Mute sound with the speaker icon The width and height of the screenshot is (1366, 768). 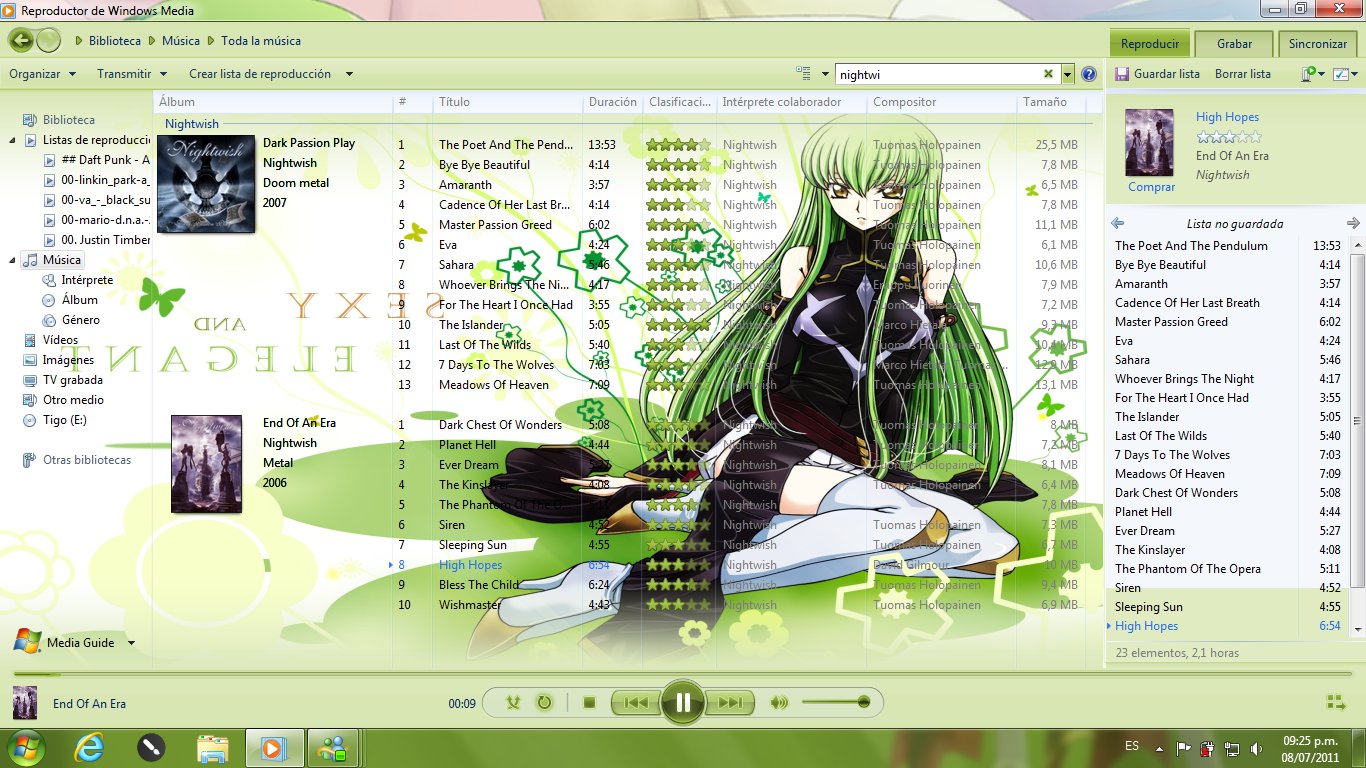pyautogui.click(x=779, y=703)
